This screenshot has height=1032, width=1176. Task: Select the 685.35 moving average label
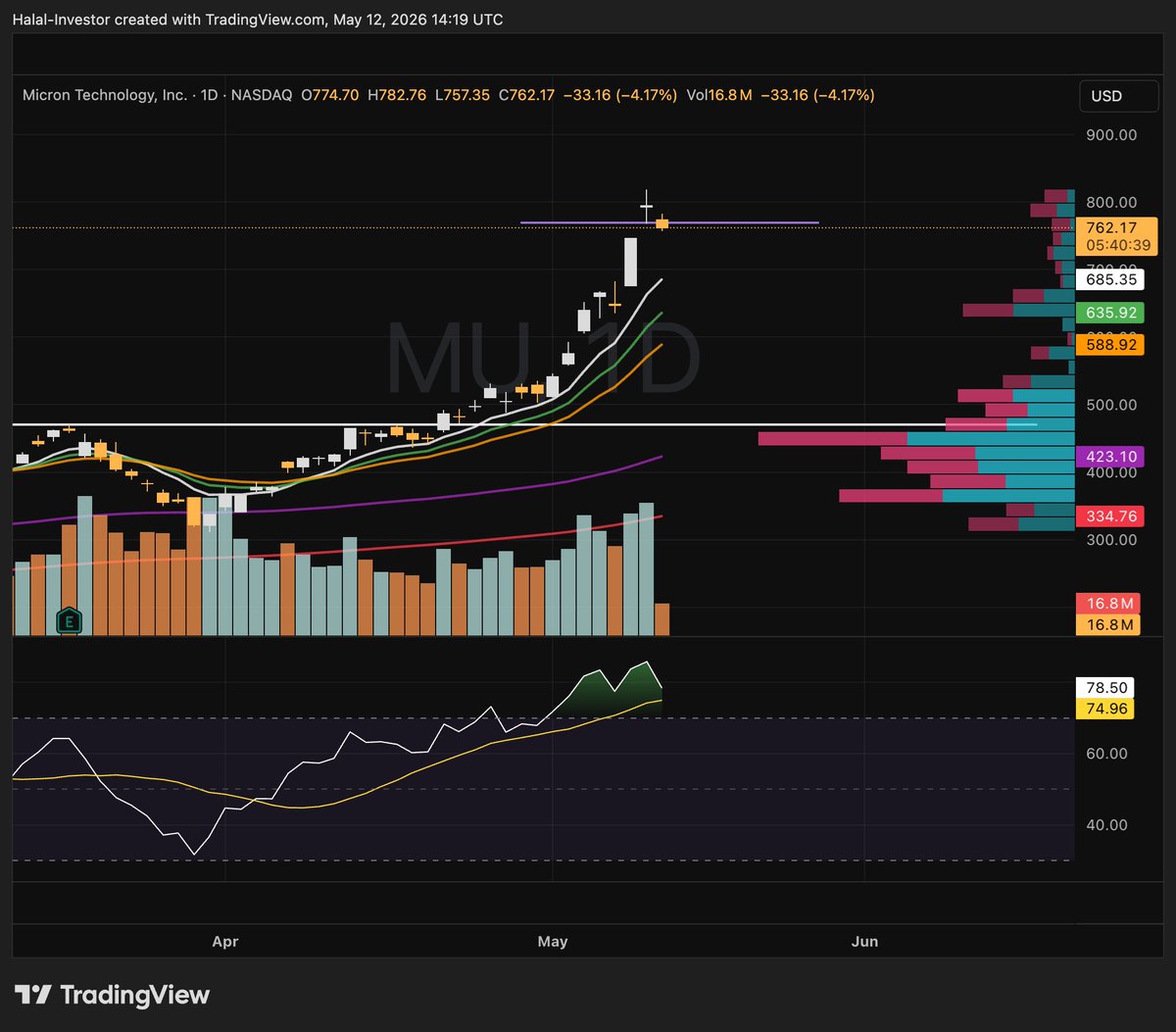click(x=1108, y=279)
